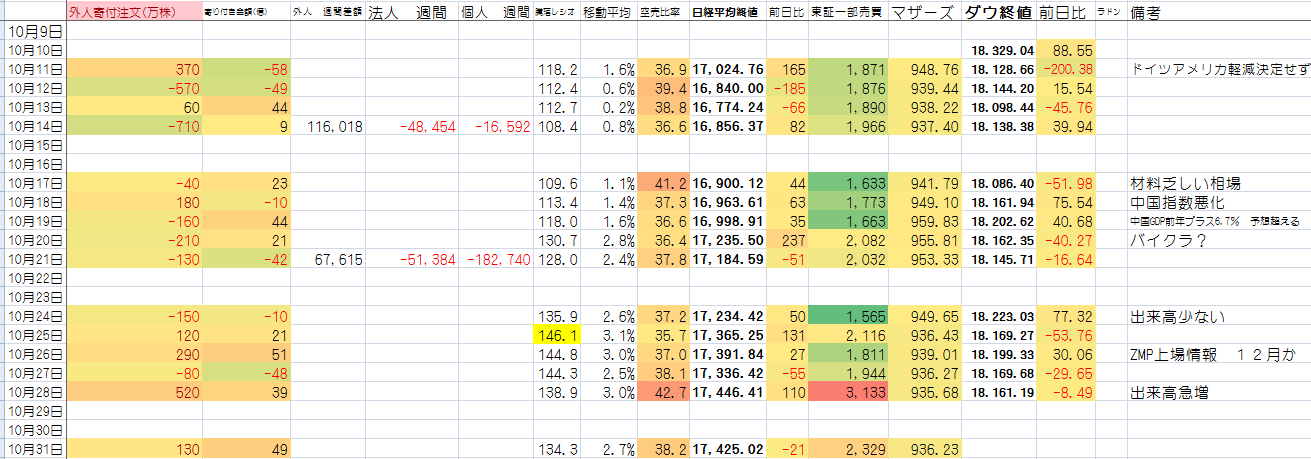Select the 116,018 cell
The width and height of the screenshot is (1311, 459).
coord(328,126)
